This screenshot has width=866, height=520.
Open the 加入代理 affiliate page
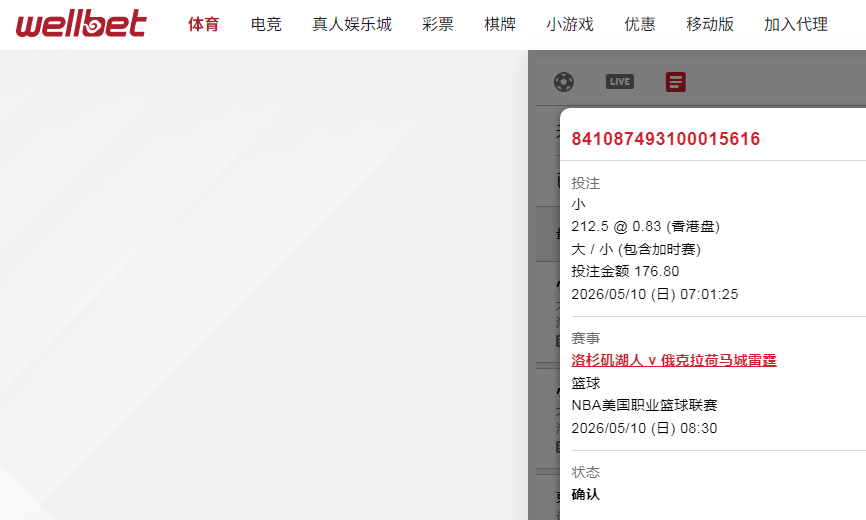tap(796, 24)
